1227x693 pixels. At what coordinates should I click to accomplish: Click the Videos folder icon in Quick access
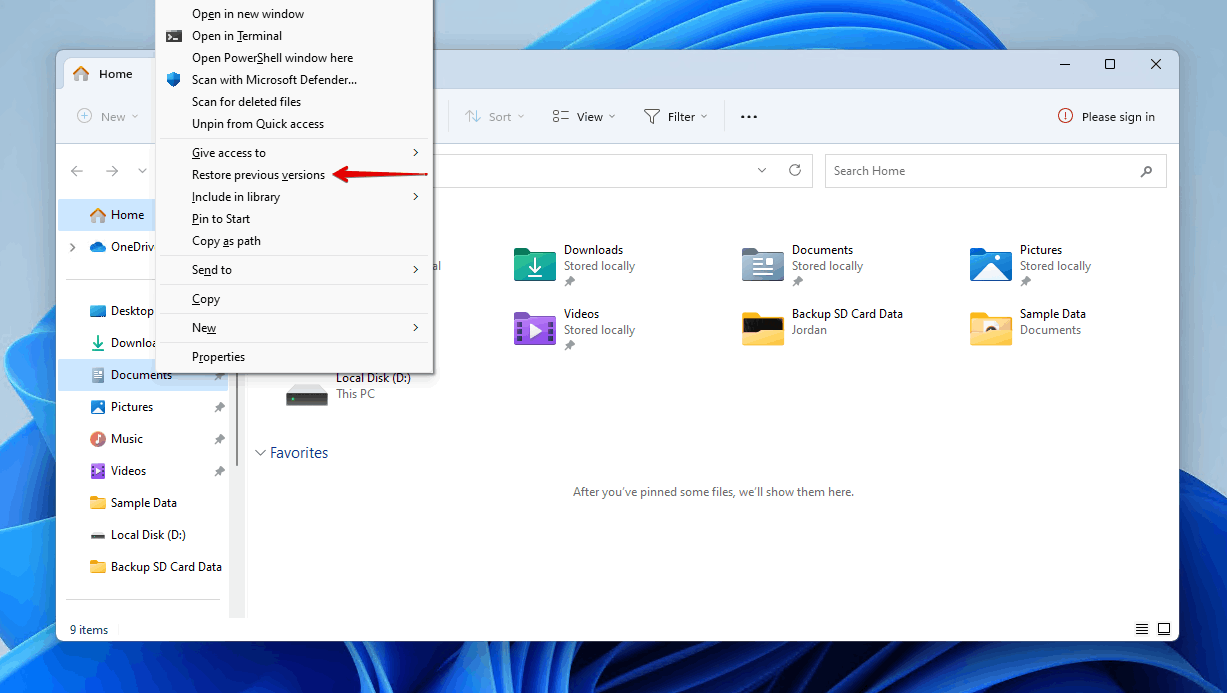pos(535,329)
